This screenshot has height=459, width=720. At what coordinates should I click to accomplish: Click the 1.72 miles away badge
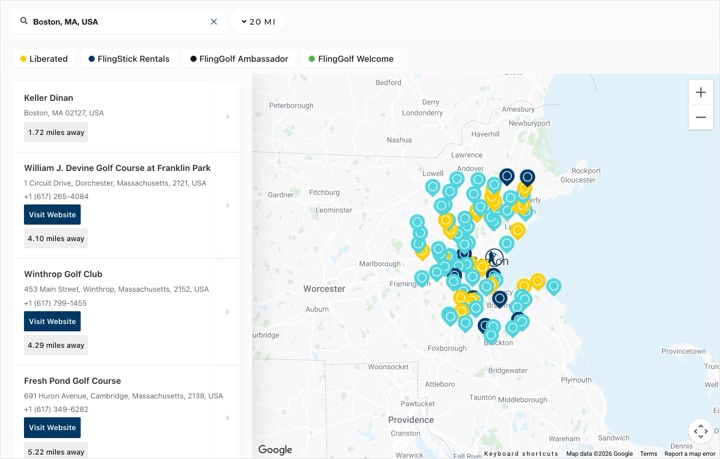56,132
